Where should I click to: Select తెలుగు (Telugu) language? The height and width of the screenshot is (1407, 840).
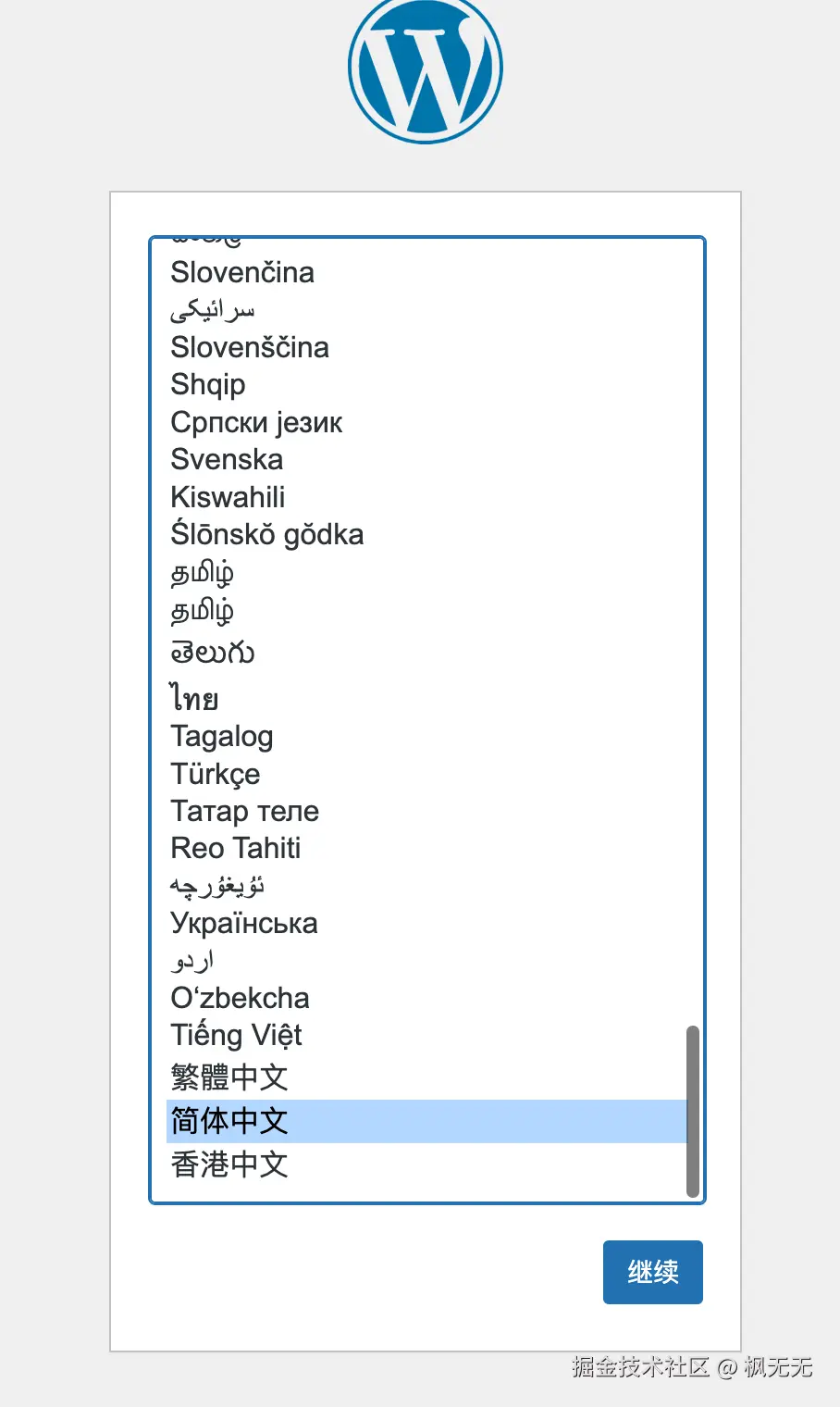(x=213, y=653)
